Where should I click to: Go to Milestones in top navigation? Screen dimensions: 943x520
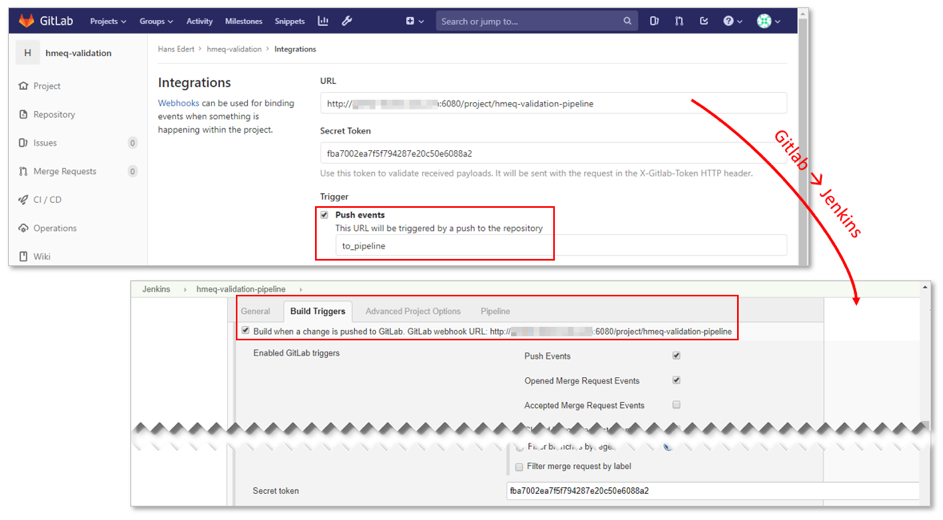243,21
